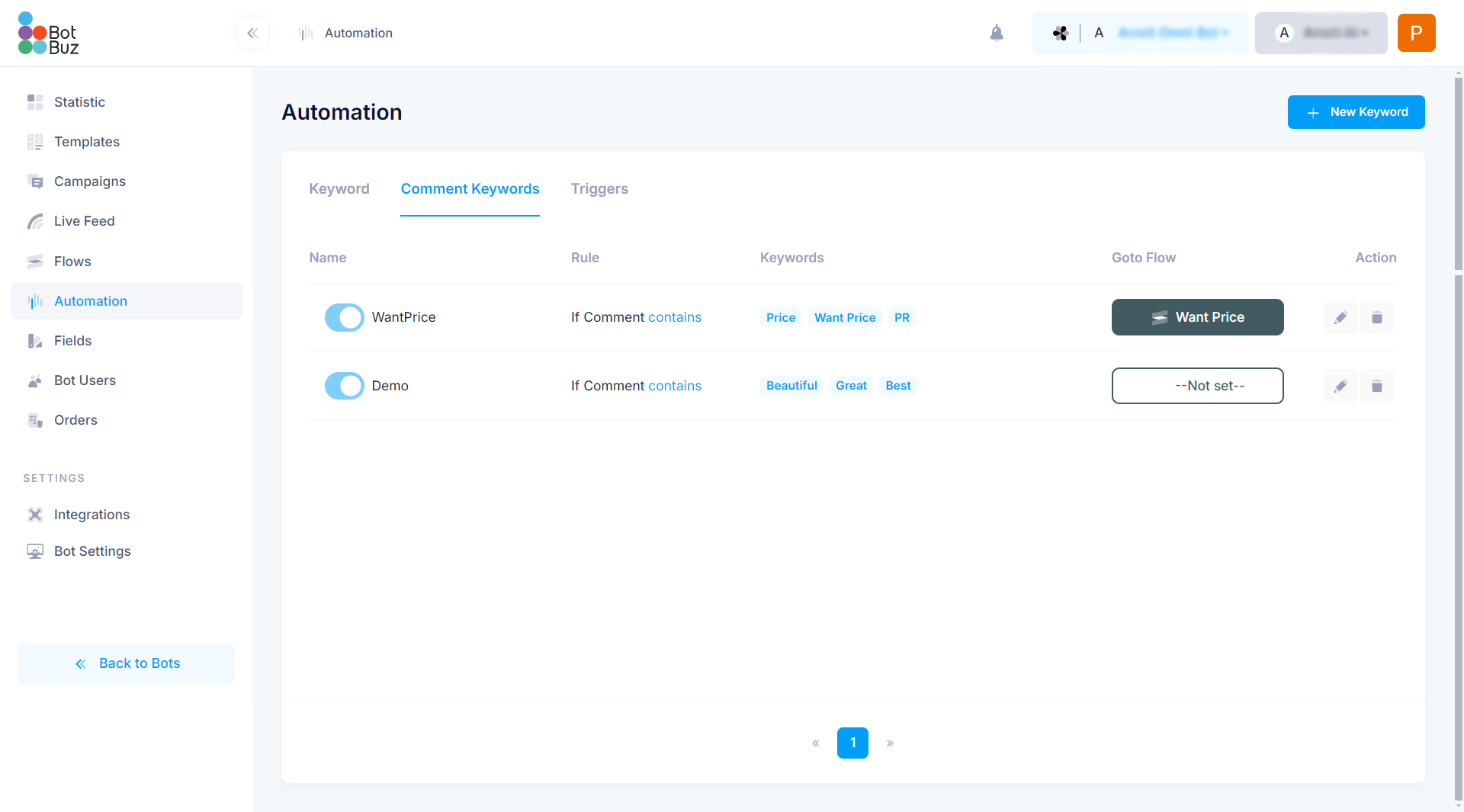Click the Beautiful keyword tag

pyautogui.click(x=791, y=386)
